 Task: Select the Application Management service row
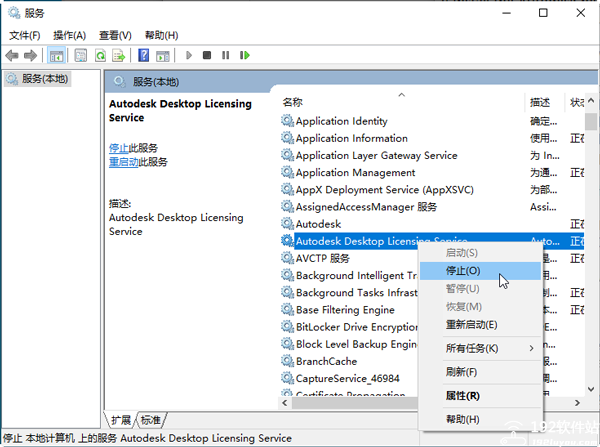[432, 173]
